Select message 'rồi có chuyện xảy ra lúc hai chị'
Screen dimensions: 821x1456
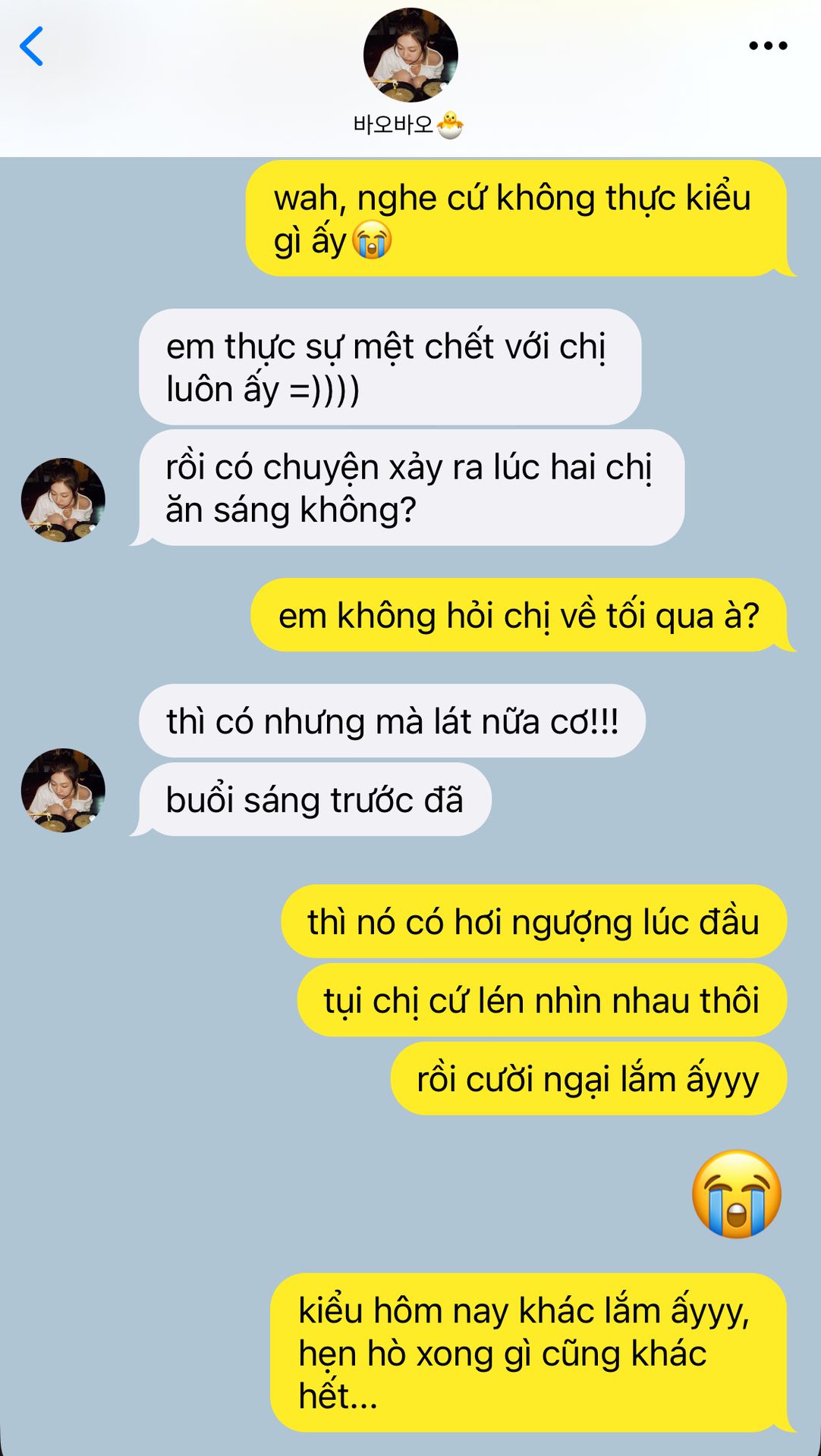coord(411,488)
